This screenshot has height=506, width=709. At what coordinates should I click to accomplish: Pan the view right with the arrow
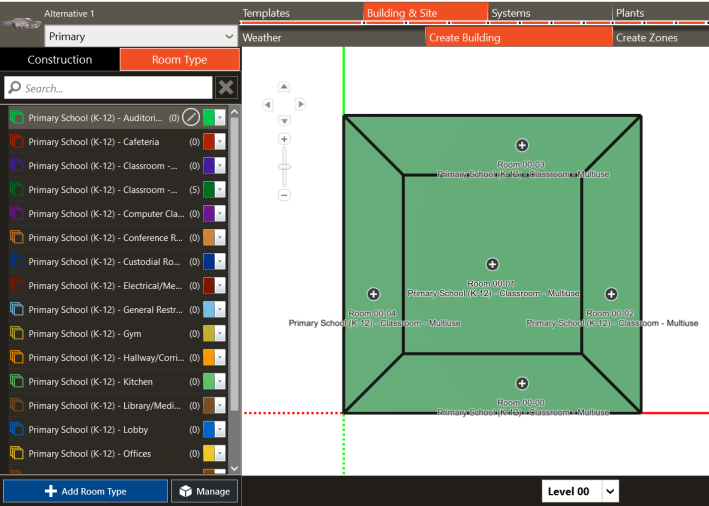(300, 104)
